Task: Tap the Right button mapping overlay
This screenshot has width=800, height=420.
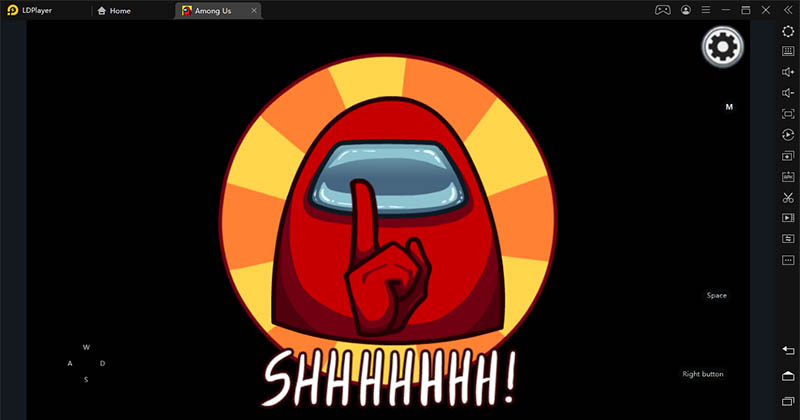Action: 703,374
